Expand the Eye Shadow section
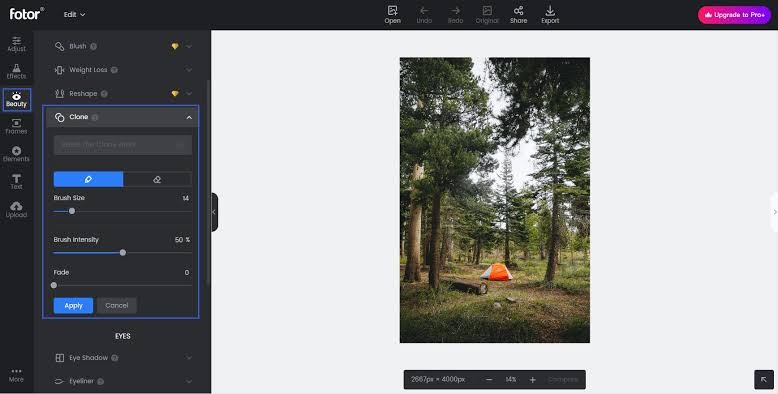 click(x=189, y=357)
